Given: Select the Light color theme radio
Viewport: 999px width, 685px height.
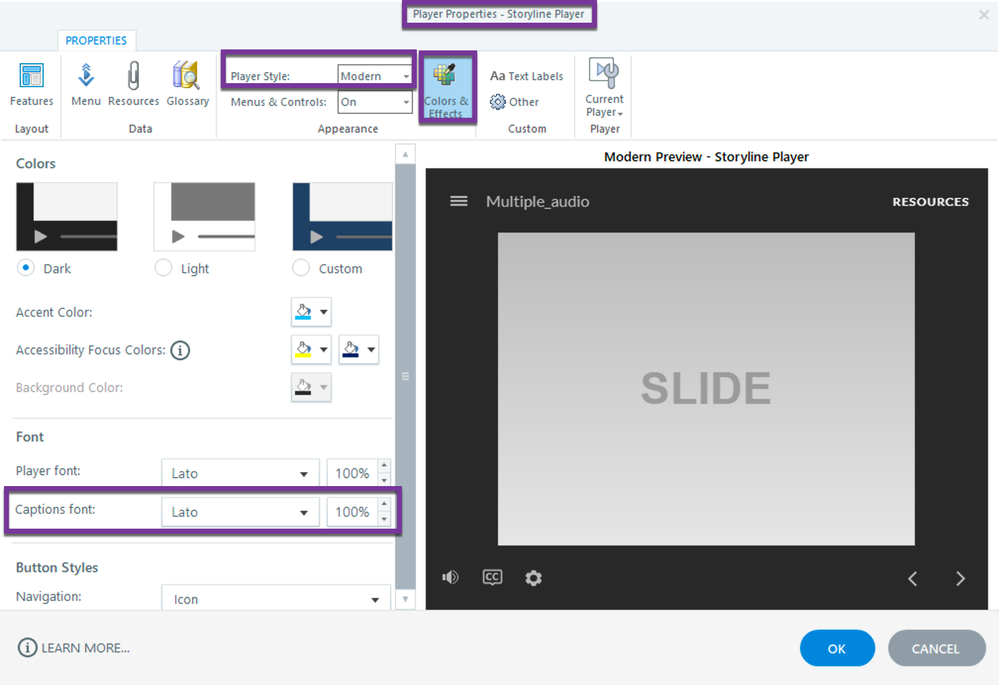Looking at the screenshot, I should [163, 268].
